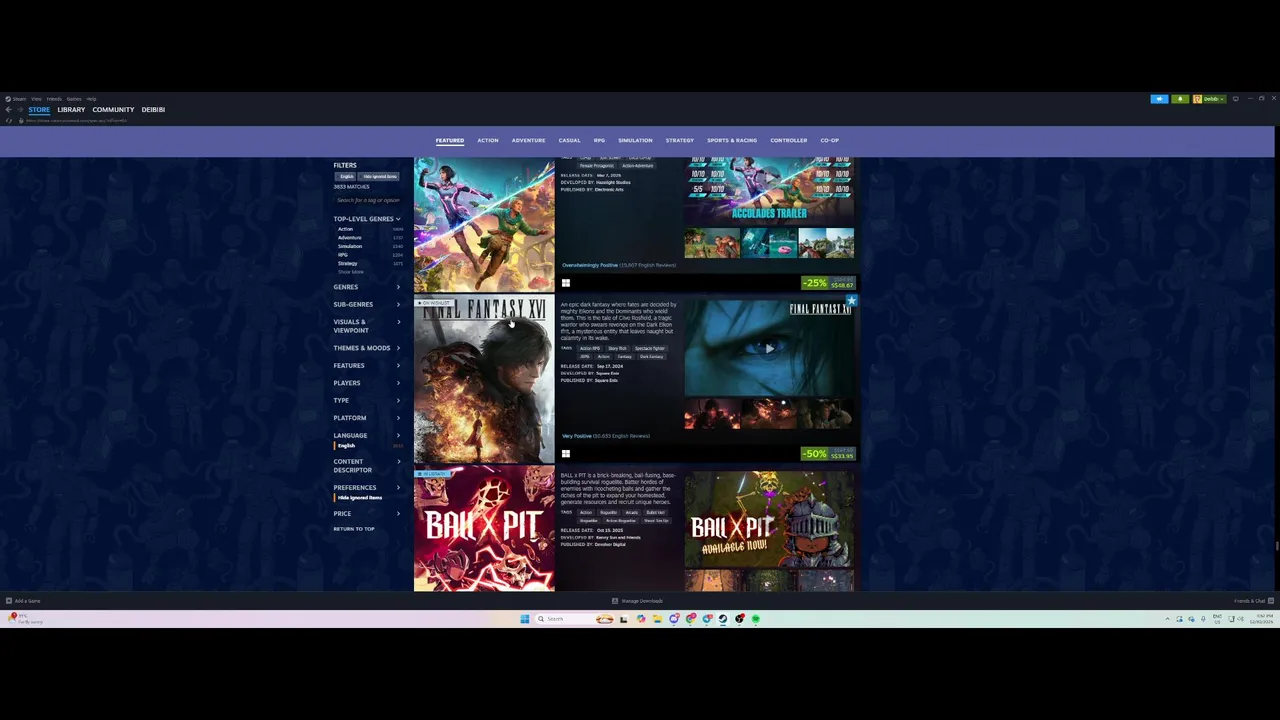Open the Windows Start button
1280x720 pixels.
point(524,619)
